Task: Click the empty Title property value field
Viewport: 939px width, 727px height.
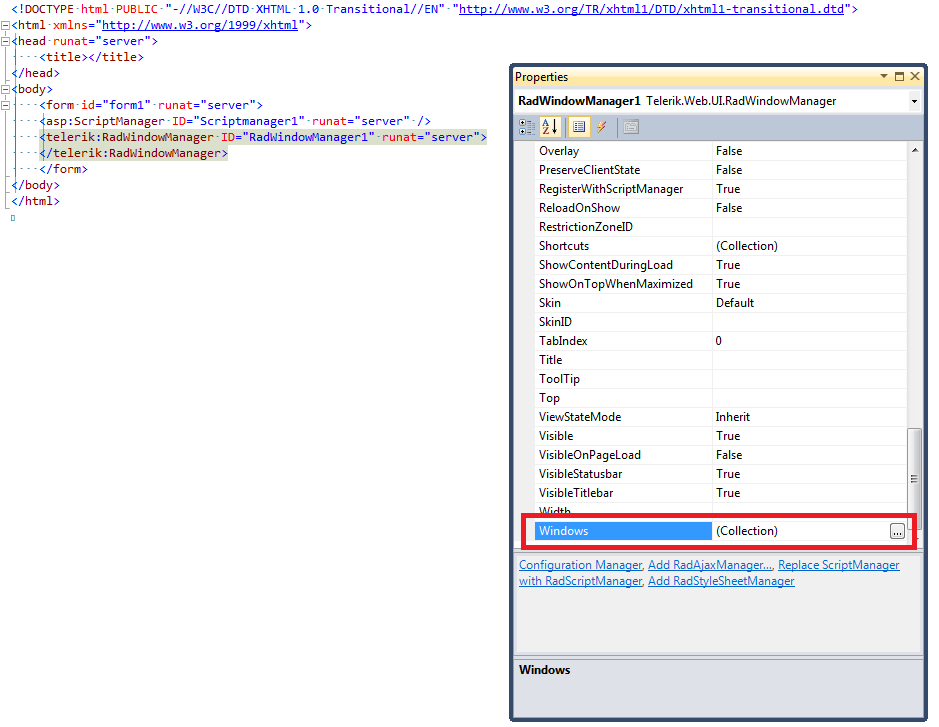Action: click(x=809, y=360)
